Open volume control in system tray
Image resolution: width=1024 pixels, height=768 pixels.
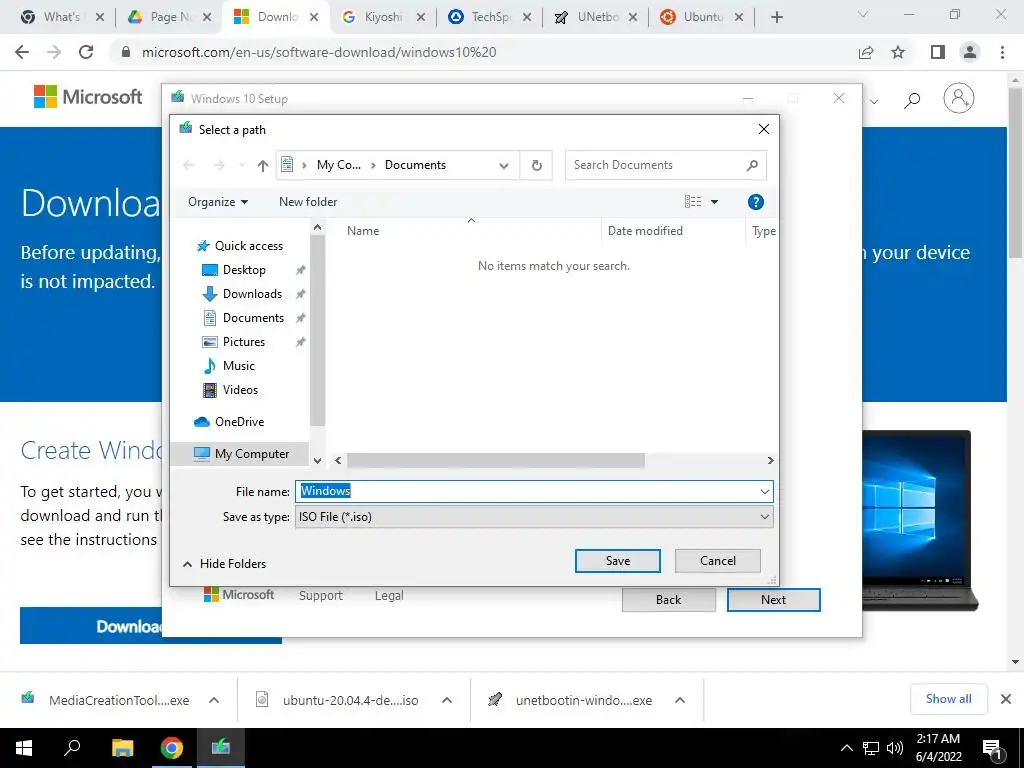[895, 748]
